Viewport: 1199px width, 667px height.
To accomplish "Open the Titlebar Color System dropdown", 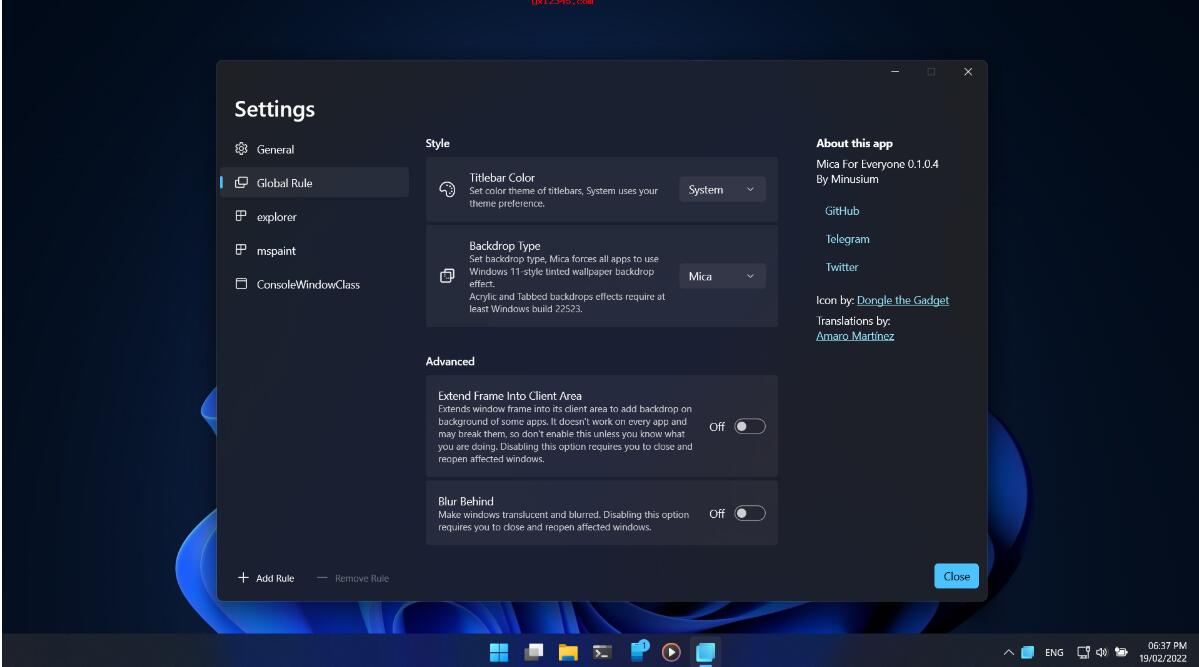I will [722, 190].
